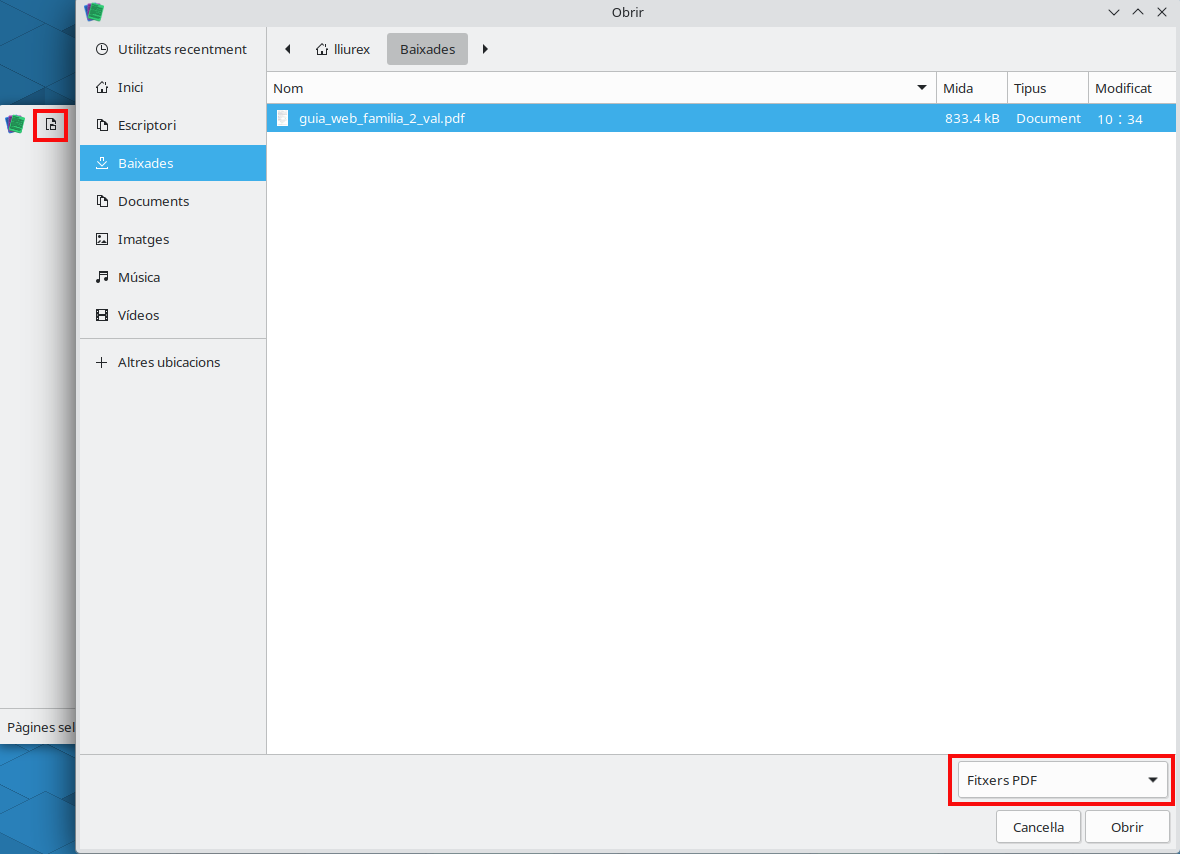This screenshot has height=854, width=1180.
Task: Click the Baixades path bar button
Action: coord(427,49)
